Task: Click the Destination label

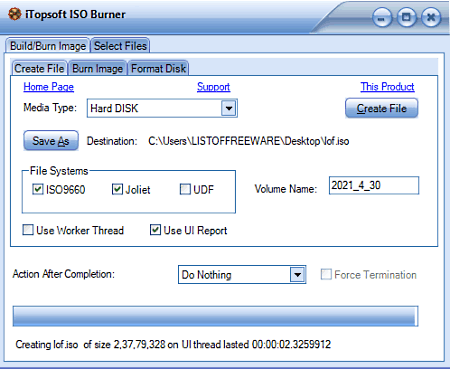Action: (112, 141)
